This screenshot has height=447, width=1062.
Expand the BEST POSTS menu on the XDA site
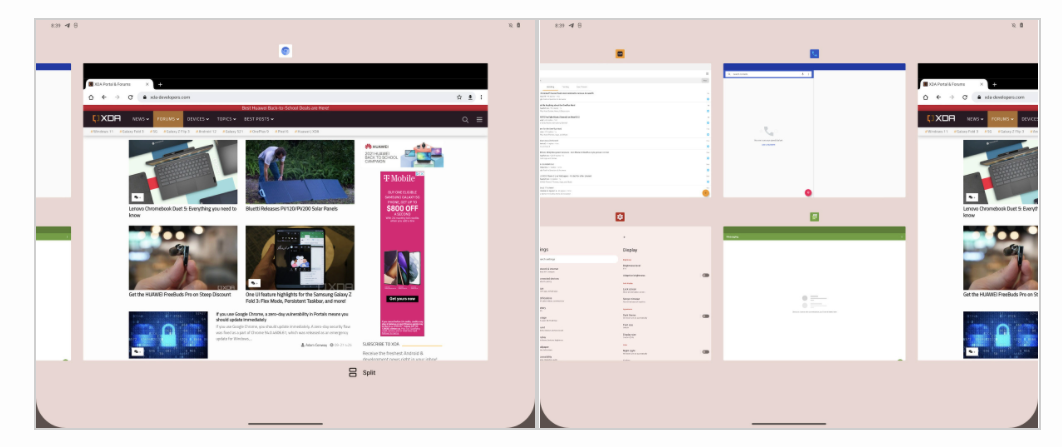click(259, 119)
